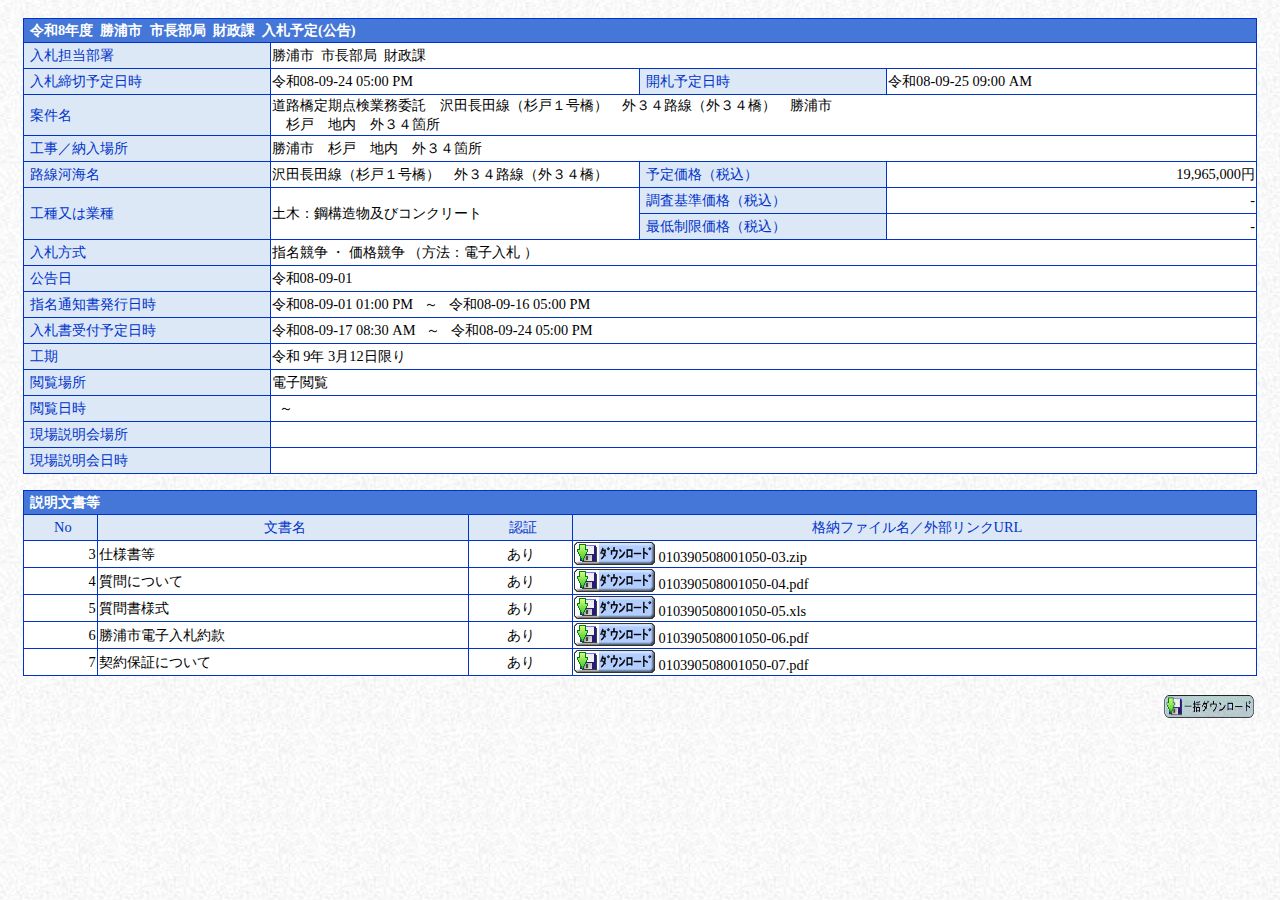This screenshot has width=1280, height=900.
Task: Download the 契約保証について pdf
Action: tap(614, 661)
